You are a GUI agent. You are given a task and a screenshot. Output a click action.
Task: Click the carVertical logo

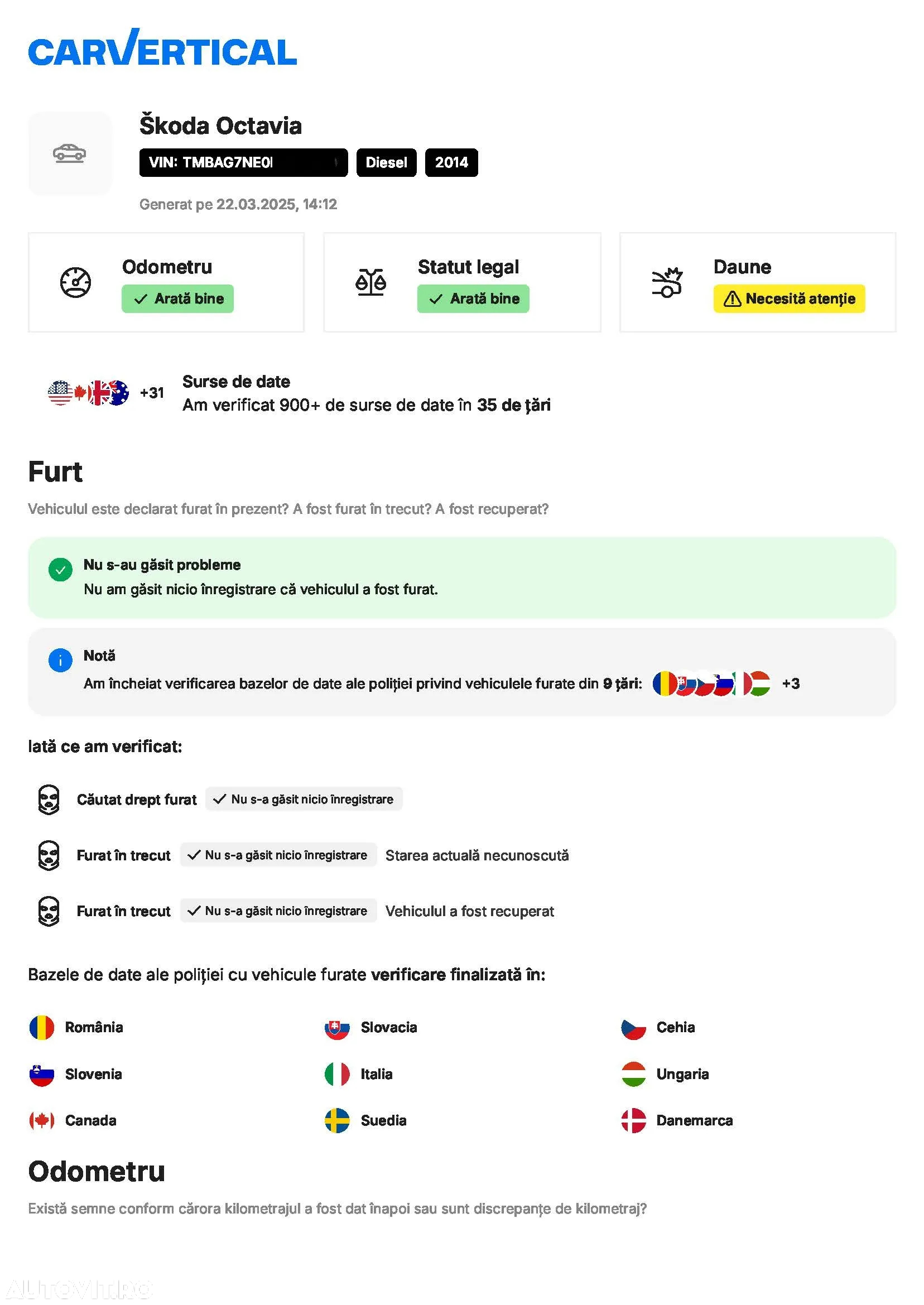point(162,47)
